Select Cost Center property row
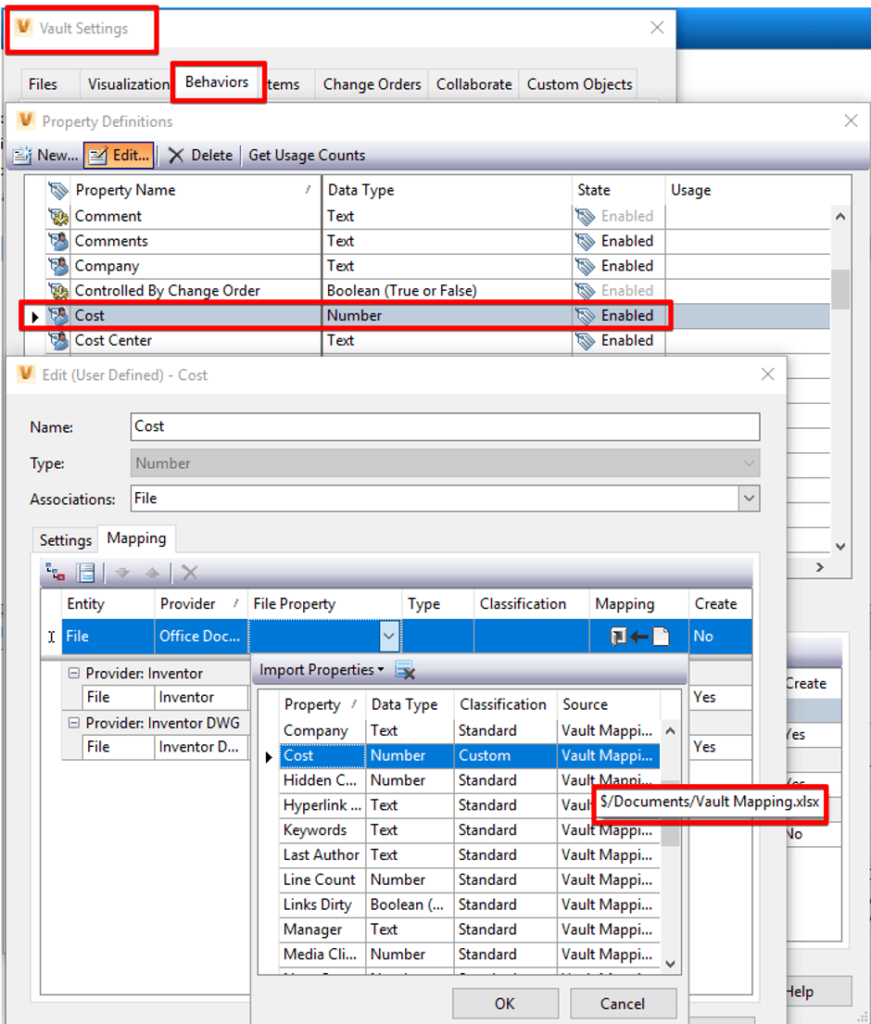Viewport: 871px width, 1024px height. tap(424, 340)
